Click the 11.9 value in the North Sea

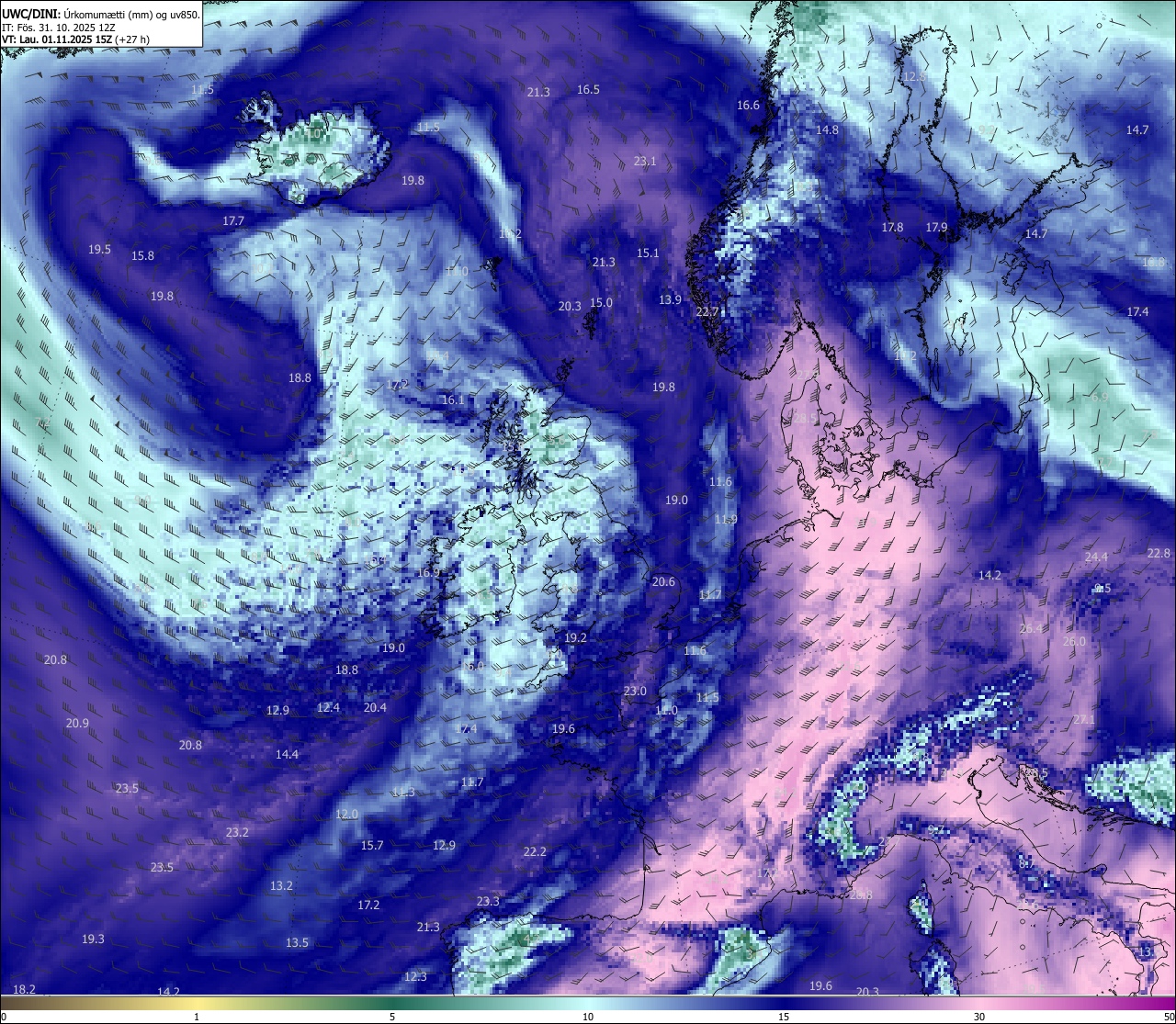[x=725, y=519]
